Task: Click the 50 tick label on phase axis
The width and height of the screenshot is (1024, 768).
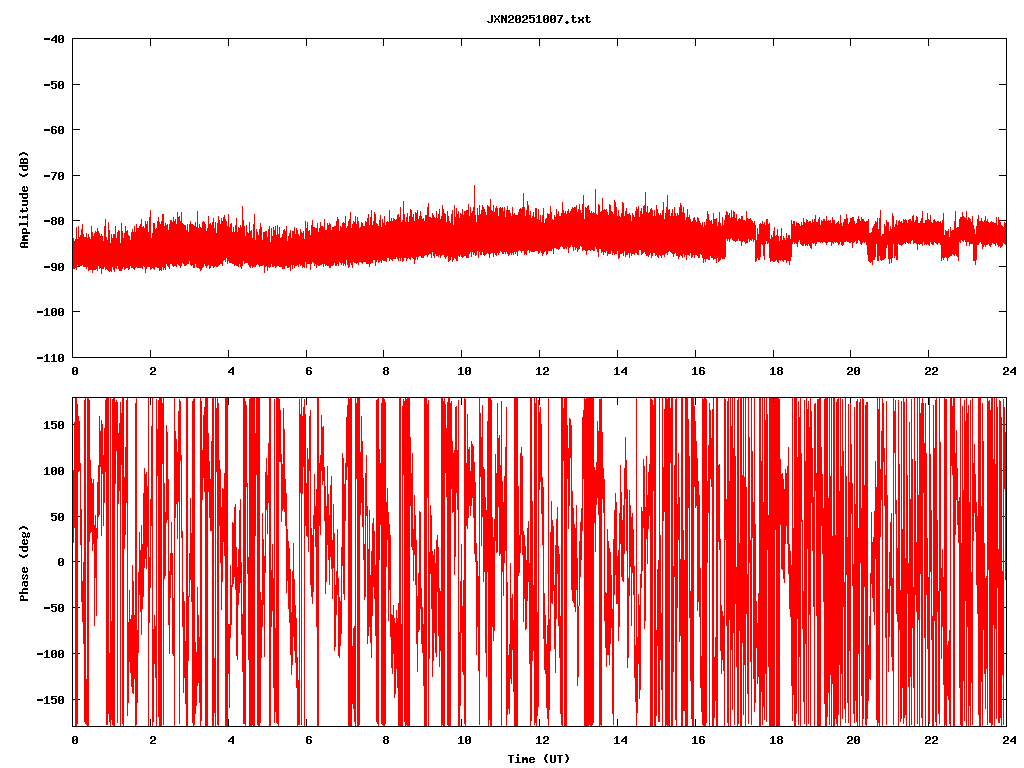Action: [58, 516]
